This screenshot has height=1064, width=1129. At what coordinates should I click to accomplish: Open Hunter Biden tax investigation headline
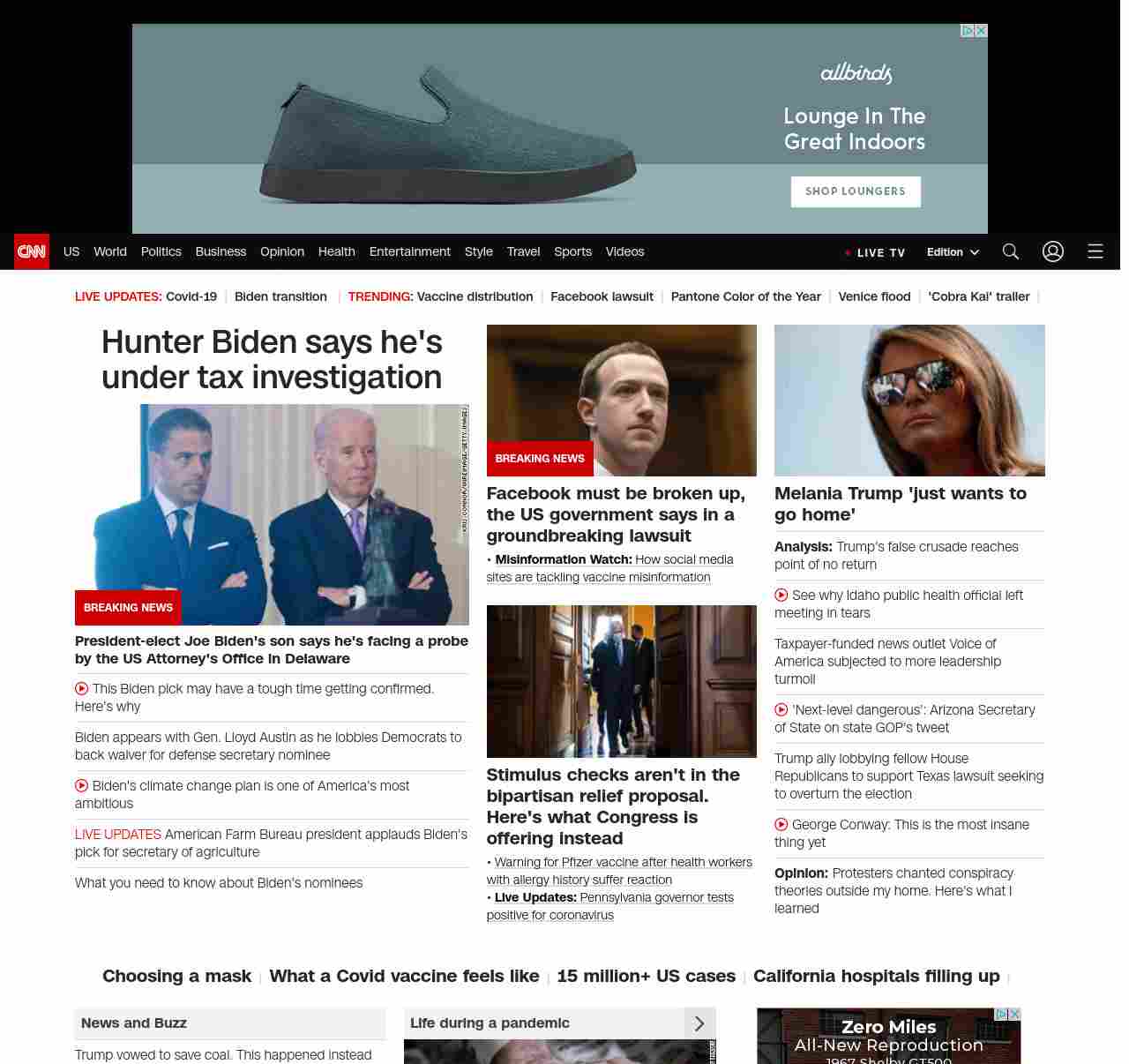point(272,359)
